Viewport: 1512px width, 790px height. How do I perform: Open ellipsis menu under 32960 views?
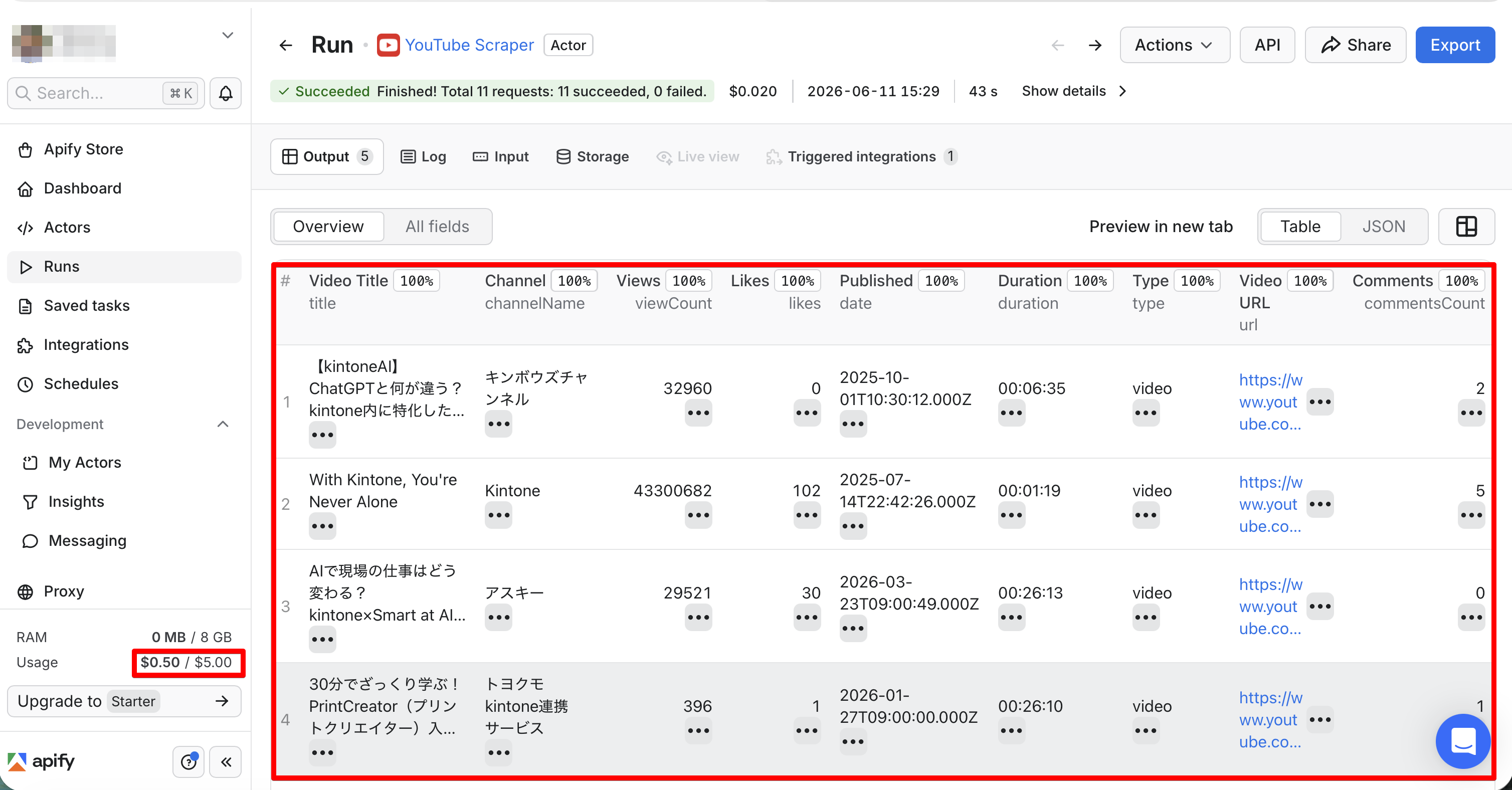[698, 413]
